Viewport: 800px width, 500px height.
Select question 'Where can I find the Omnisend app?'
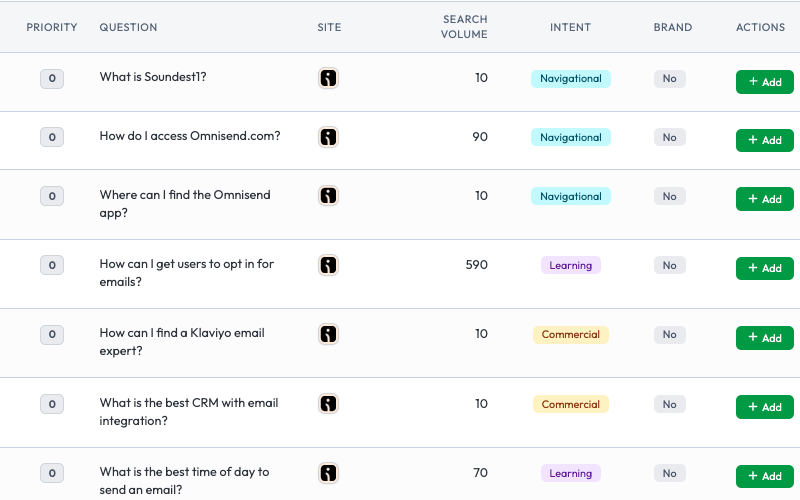[x=185, y=204]
